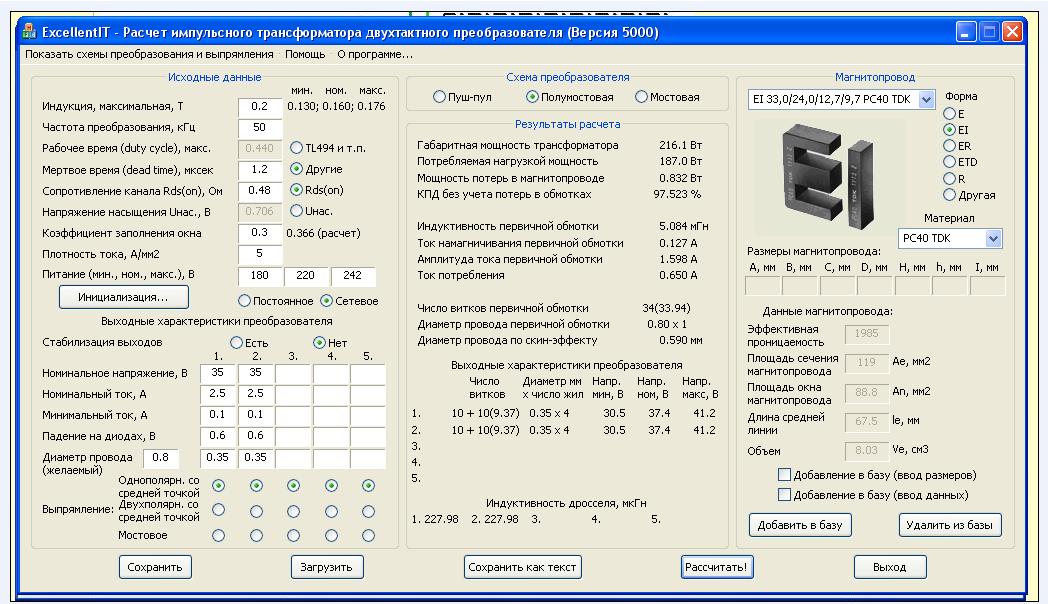
Task: Open the core model dropdown EI 33,0/24,0
Action: tap(925, 99)
